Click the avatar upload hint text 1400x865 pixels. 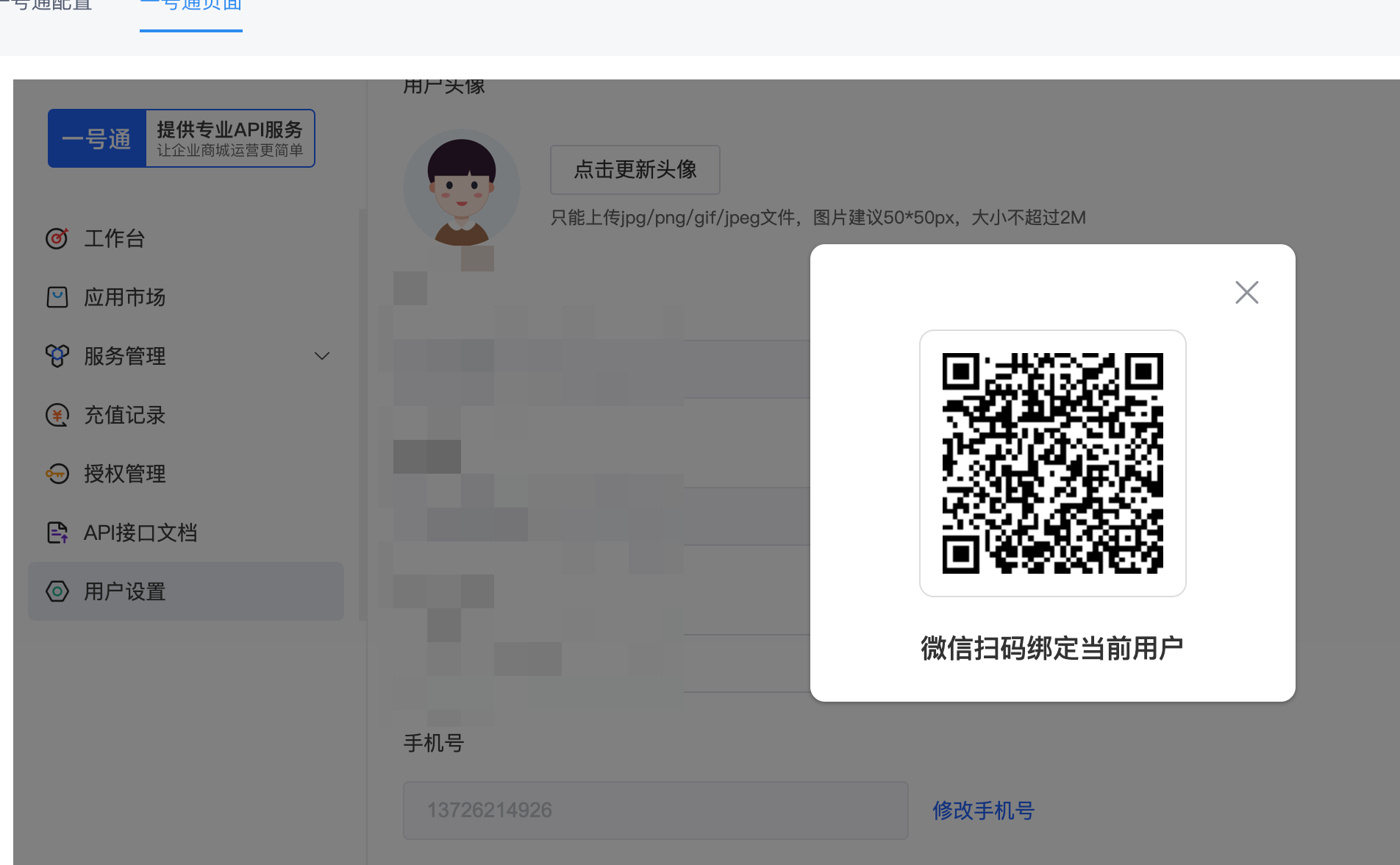(x=818, y=218)
